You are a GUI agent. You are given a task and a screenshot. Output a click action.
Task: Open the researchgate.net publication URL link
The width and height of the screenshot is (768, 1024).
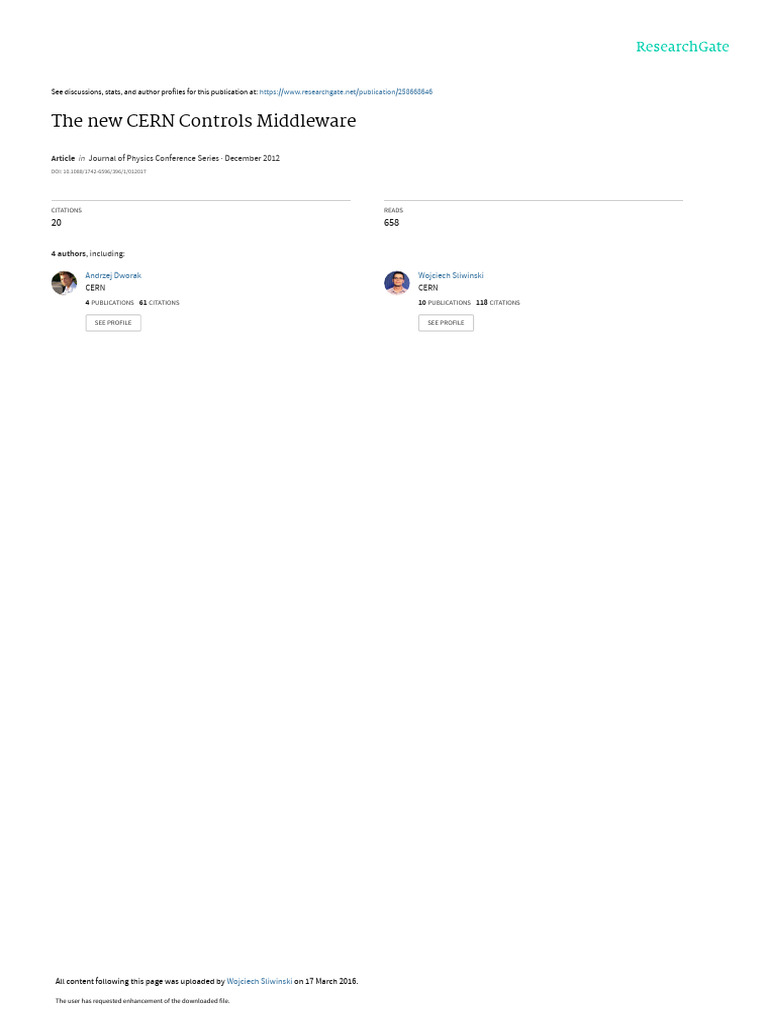[346, 92]
